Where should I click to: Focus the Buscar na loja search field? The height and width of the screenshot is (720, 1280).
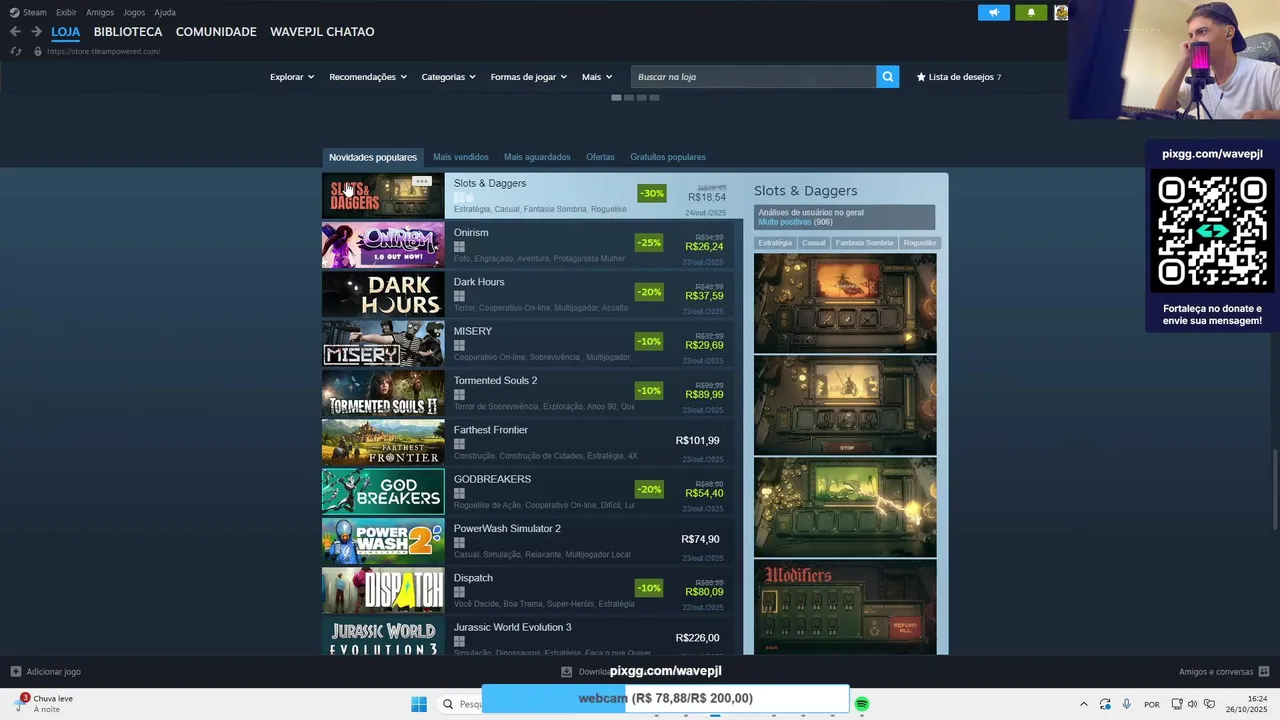754,77
